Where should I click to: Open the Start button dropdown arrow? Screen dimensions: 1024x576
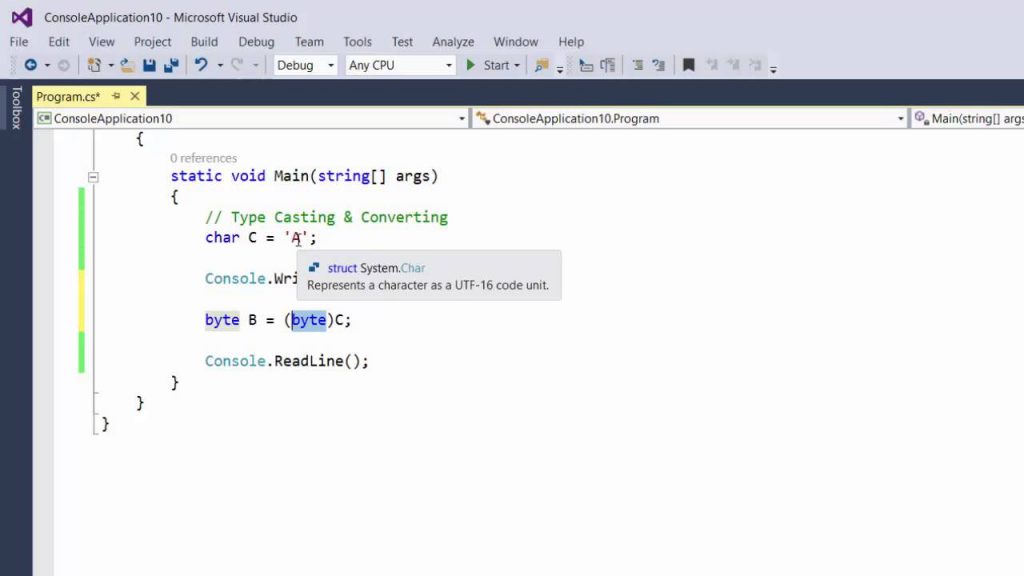click(x=517, y=65)
